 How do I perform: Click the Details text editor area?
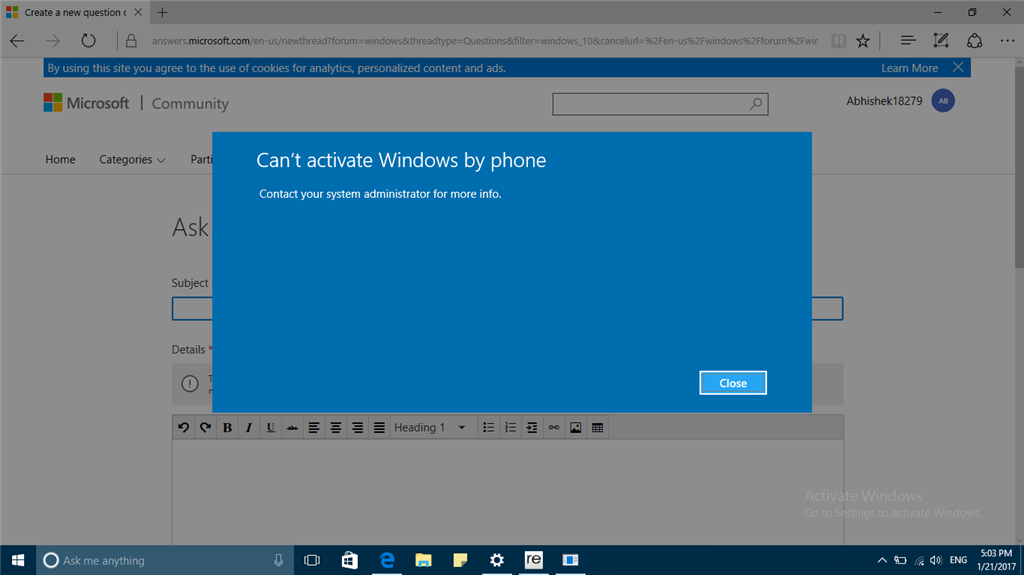(x=507, y=492)
